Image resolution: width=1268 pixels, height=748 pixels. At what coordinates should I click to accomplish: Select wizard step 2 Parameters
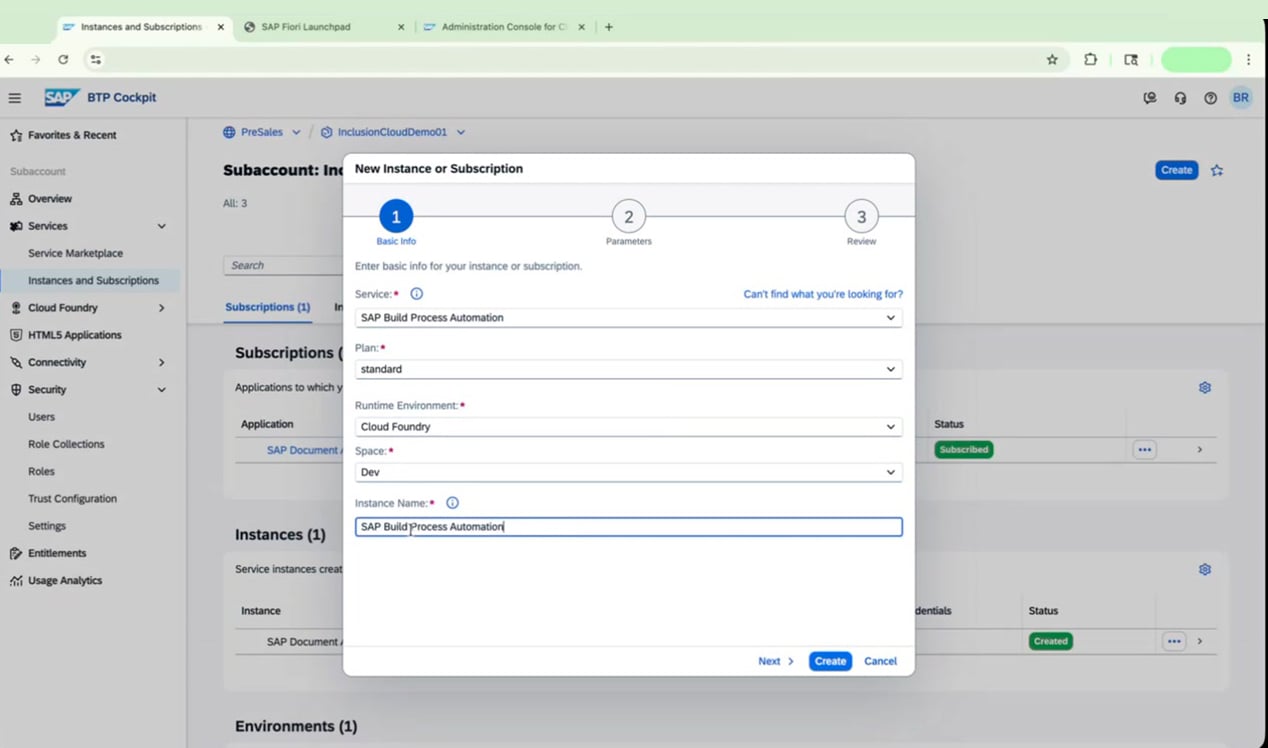[x=628, y=216]
